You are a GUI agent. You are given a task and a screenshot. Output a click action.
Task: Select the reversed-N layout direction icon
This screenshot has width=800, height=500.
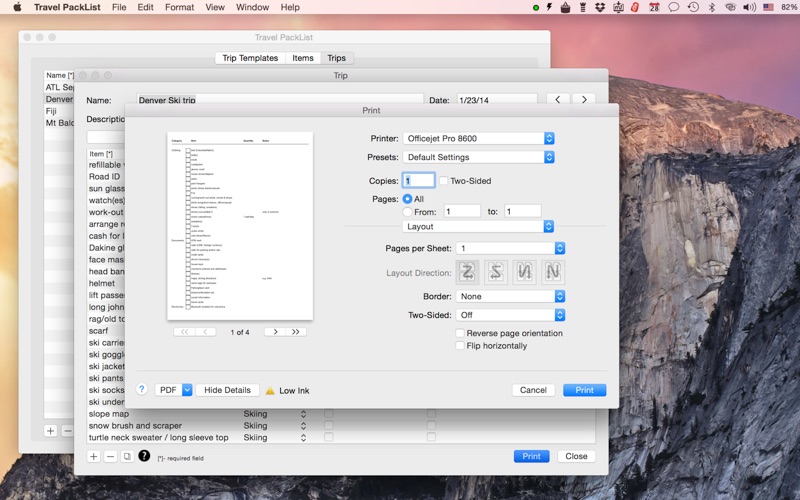(524, 272)
